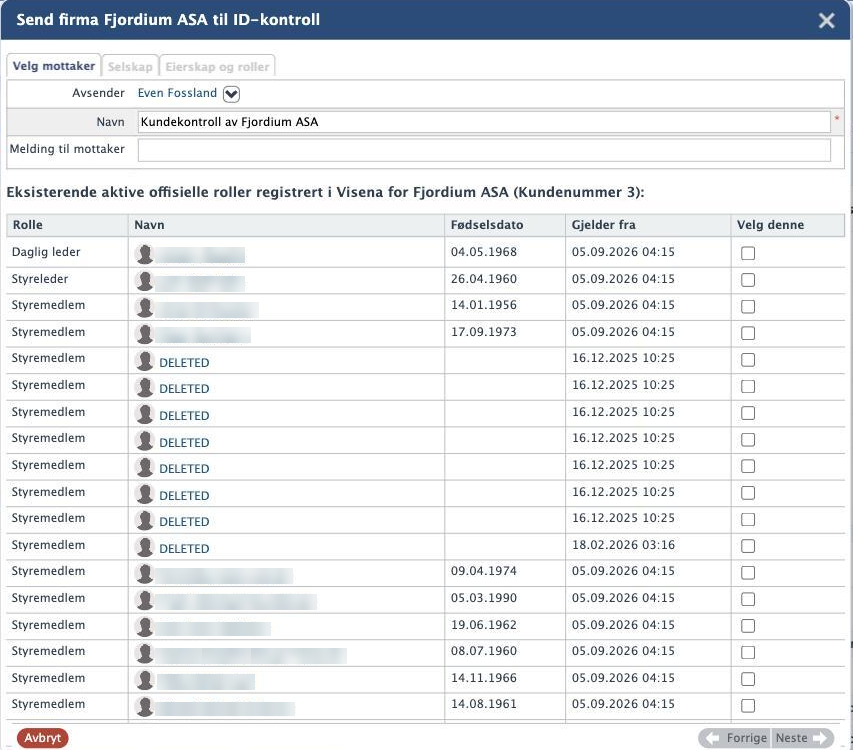This screenshot has height=750, width=853.
Task: Click person icon in the 18.02.2026 03:16 row
Action: click(x=145, y=547)
